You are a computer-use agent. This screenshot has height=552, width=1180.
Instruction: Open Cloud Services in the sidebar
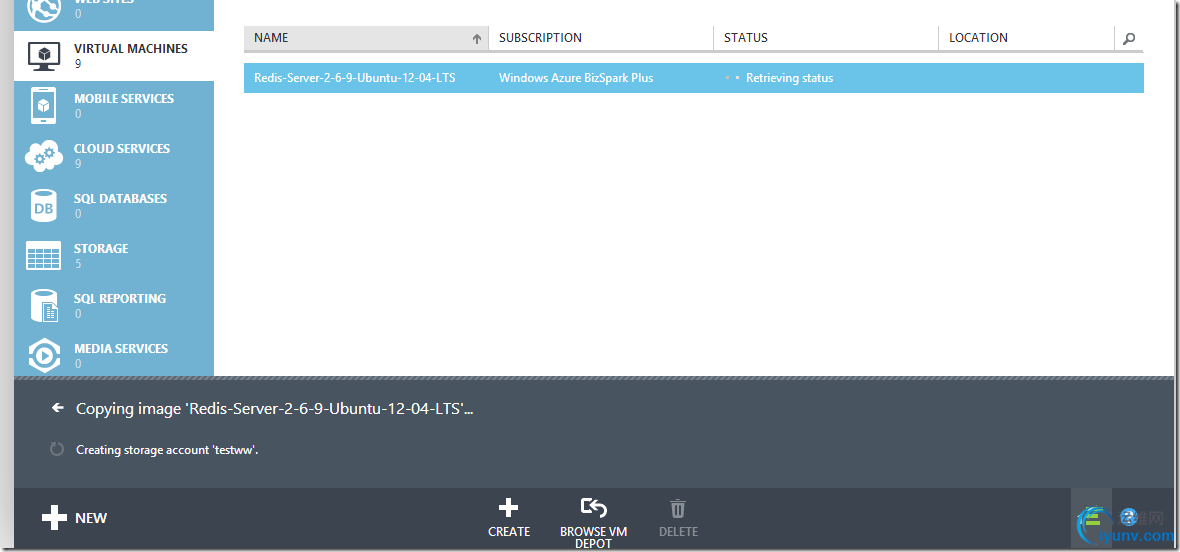(114, 156)
